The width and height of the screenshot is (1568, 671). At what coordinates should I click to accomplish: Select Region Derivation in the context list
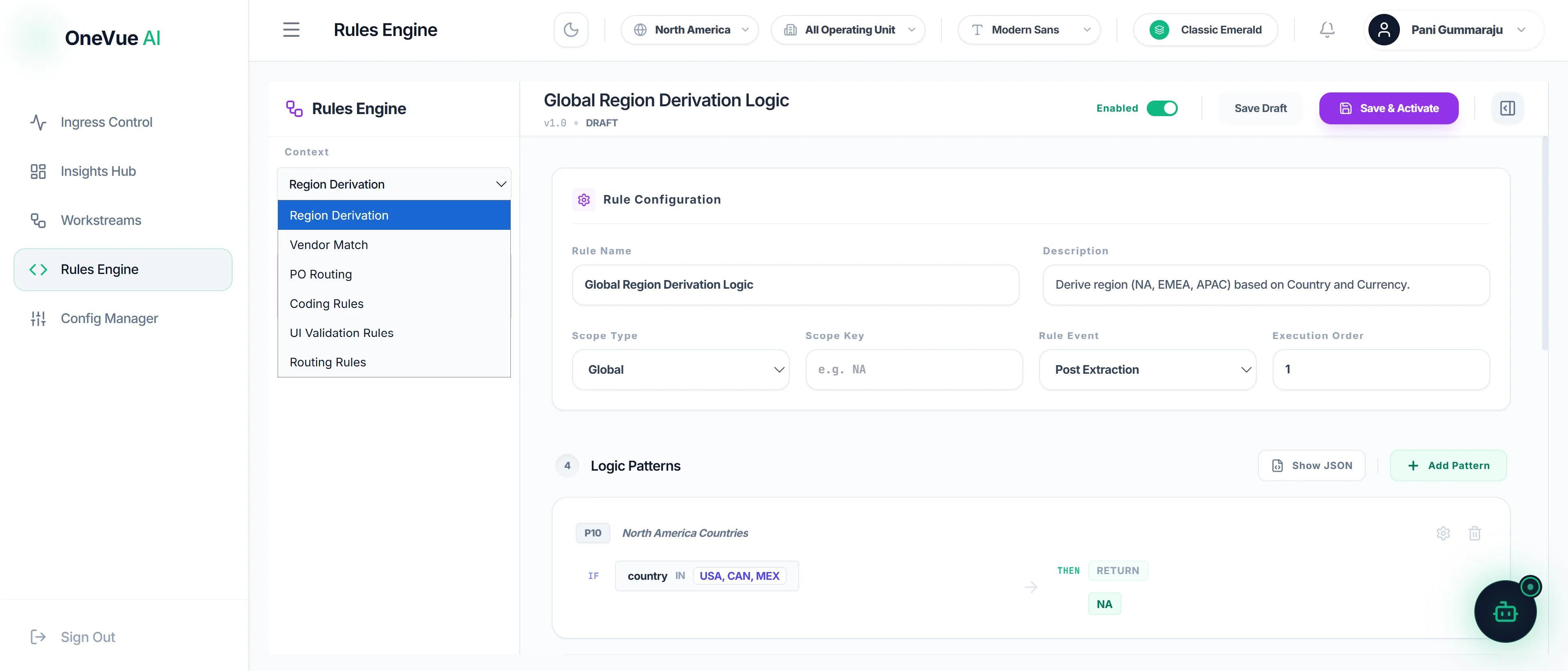pyautogui.click(x=394, y=215)
